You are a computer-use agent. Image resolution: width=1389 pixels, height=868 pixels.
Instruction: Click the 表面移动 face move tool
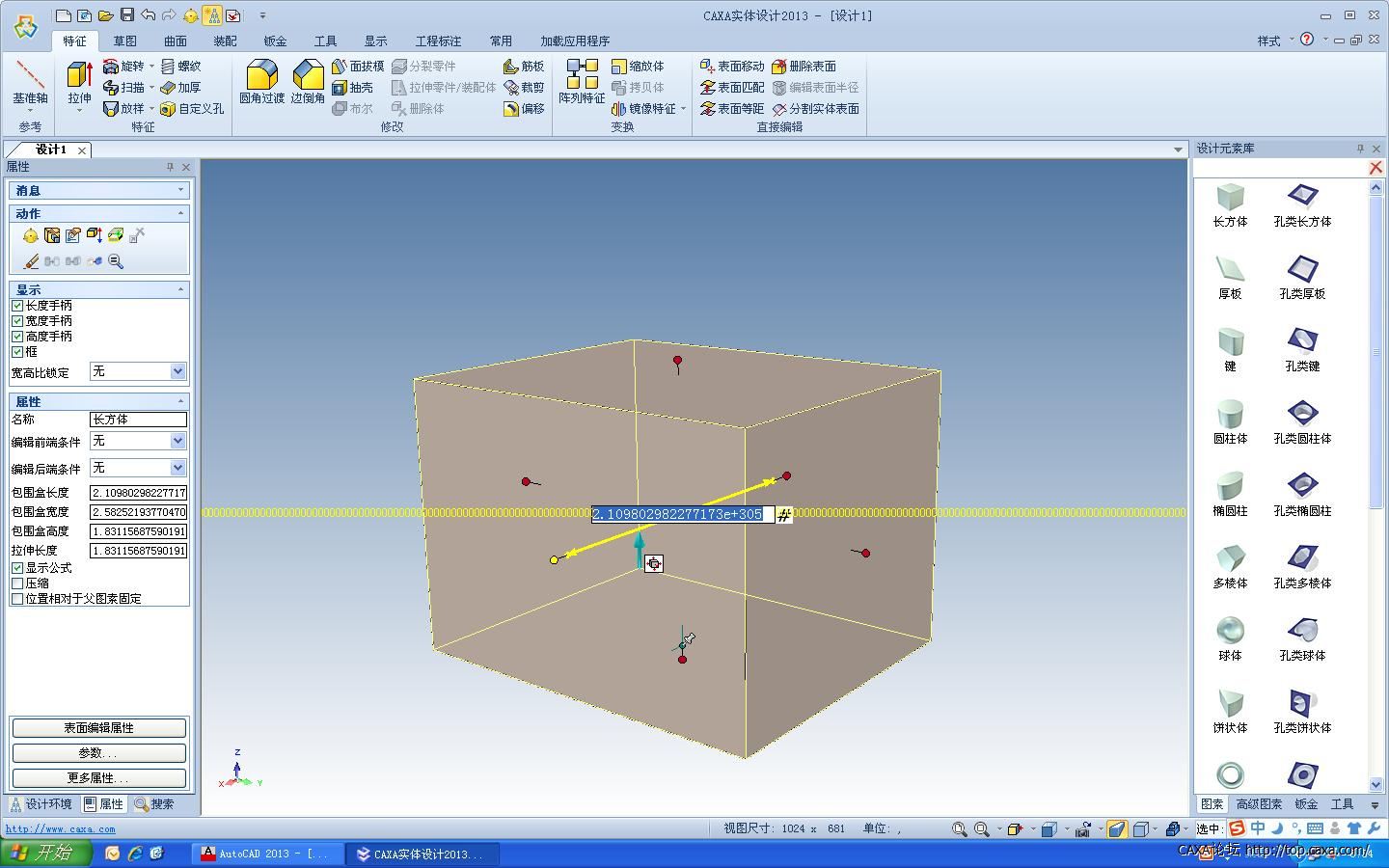[x=732, y=67]
